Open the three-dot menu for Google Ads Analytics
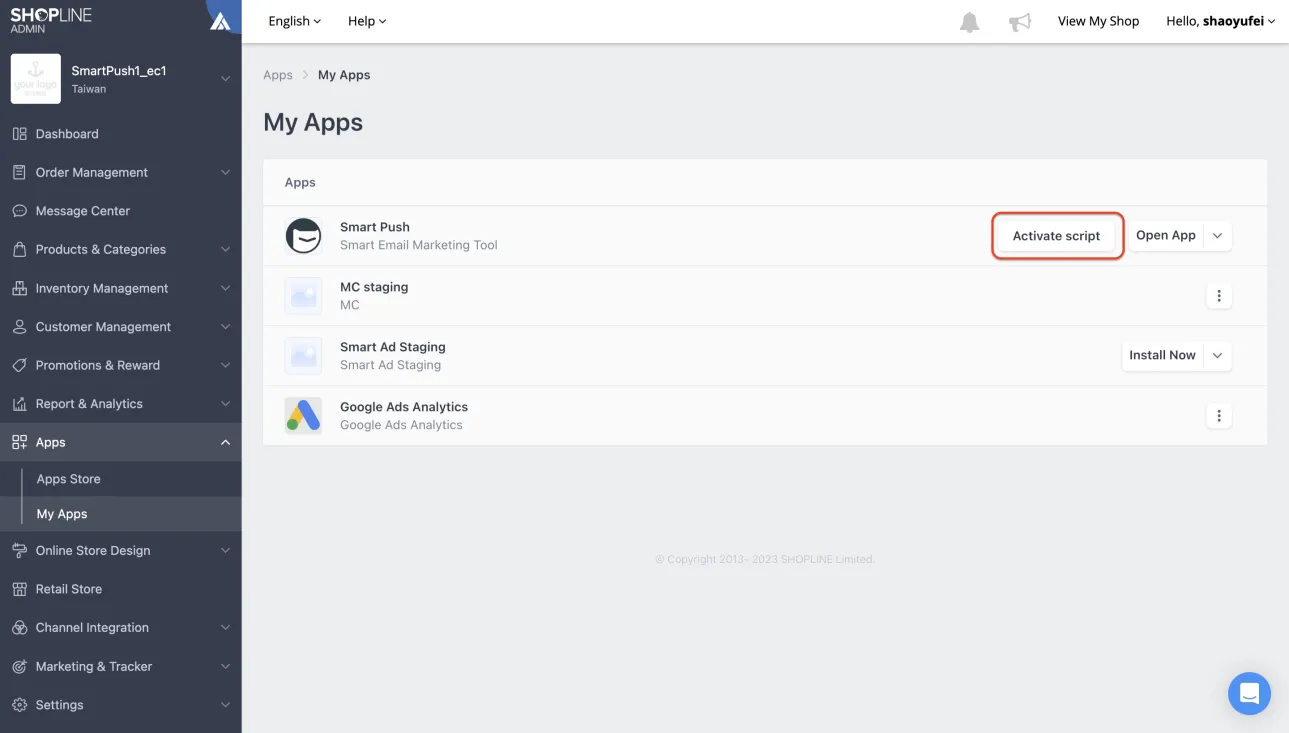1289x733 pixels. (1218, 415)
